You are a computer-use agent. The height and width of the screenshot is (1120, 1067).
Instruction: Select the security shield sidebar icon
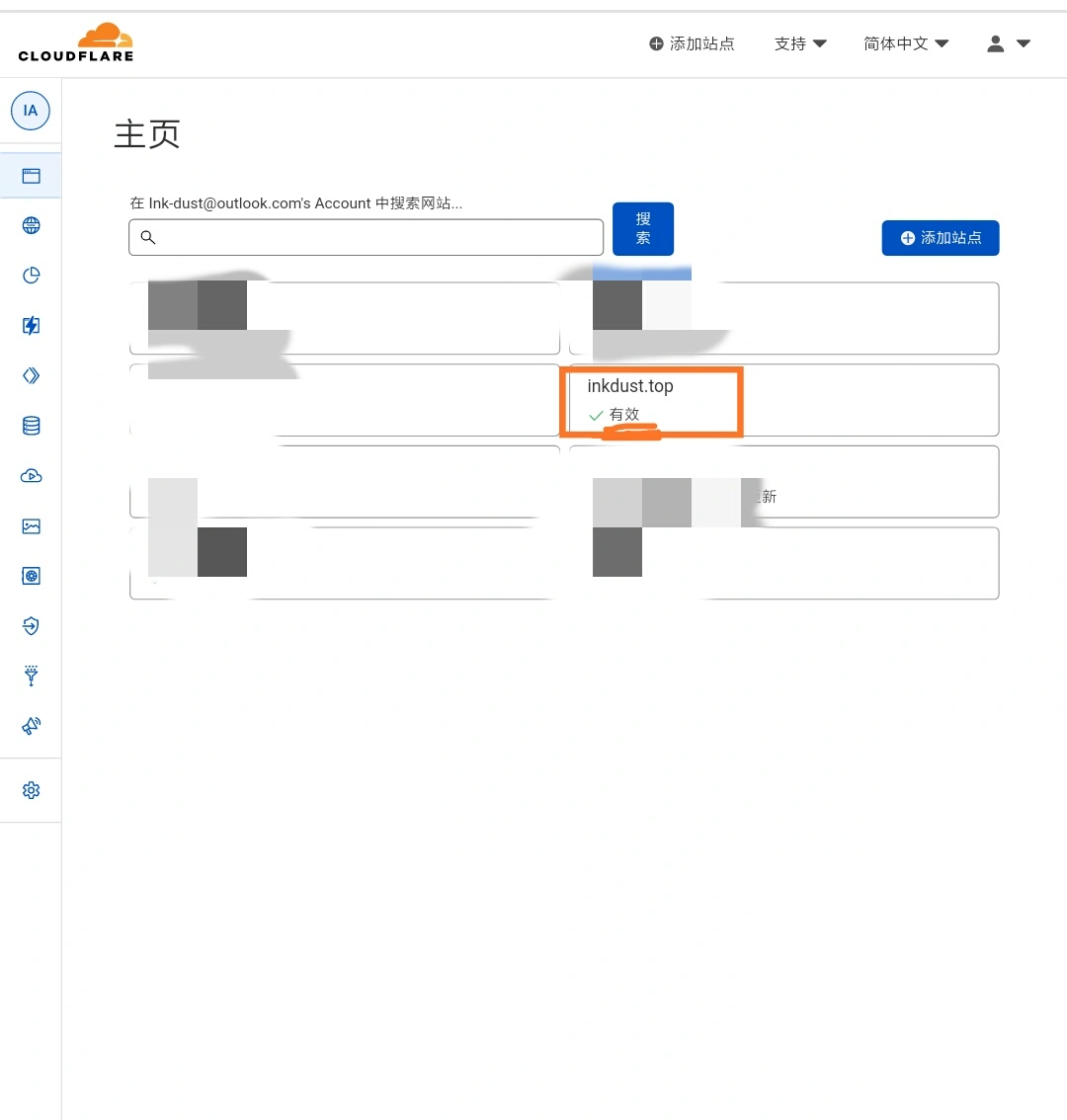[31, 626]
